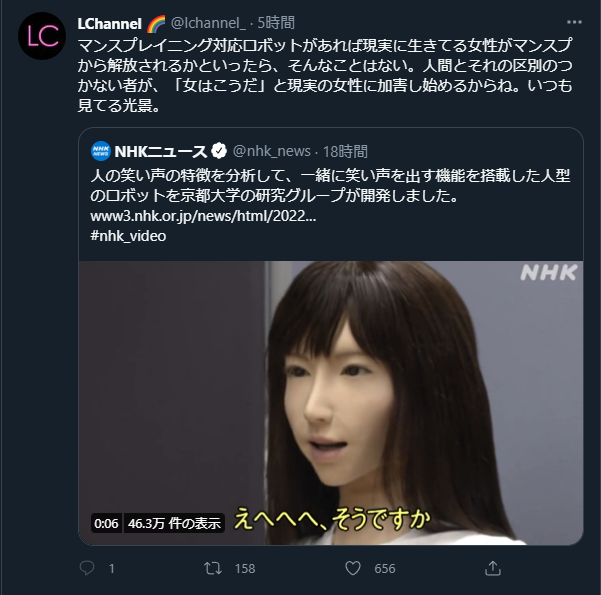This screenshot has width=601, height=595.
Task: Like the tweet with heart icon
Action: click(353, 568)
